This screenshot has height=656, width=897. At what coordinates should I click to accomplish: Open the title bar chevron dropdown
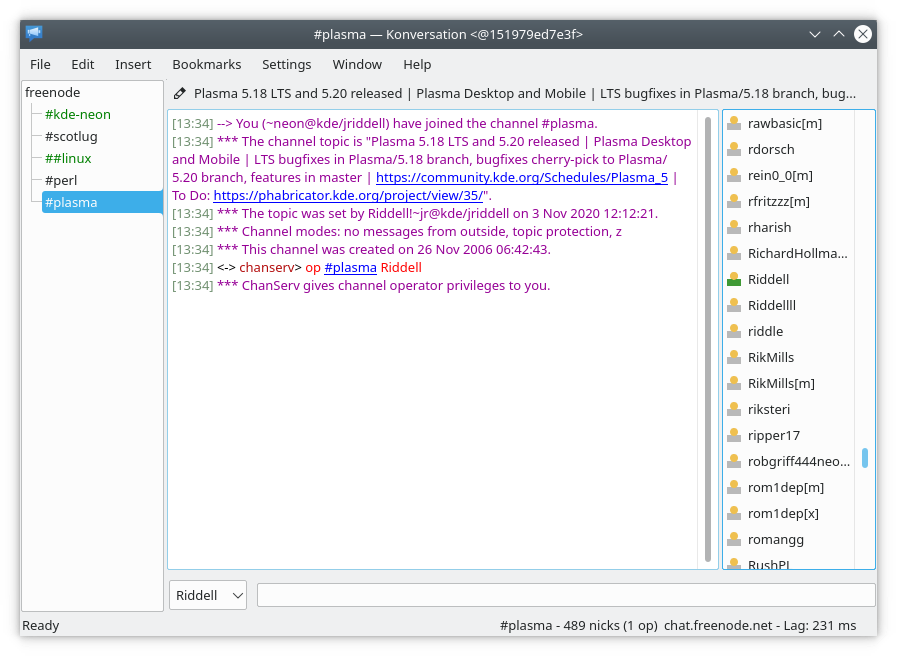(815, 33)
